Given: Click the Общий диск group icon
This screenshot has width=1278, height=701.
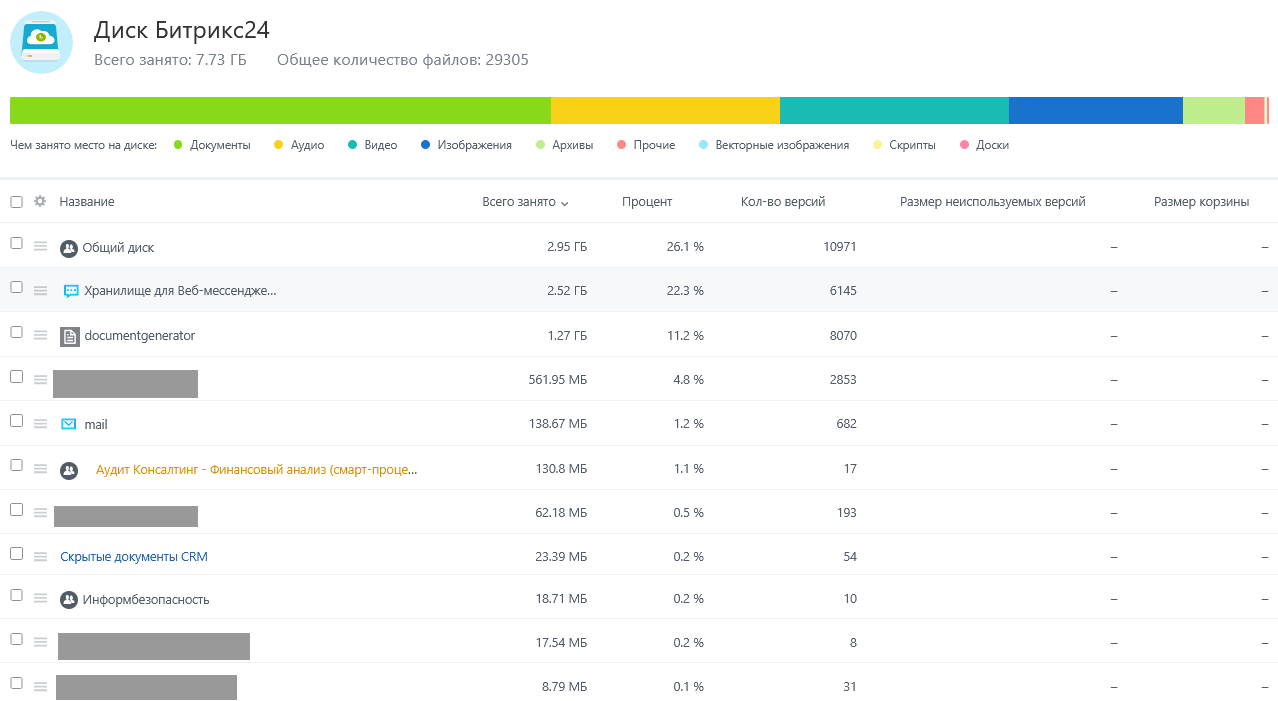Looking at the screenshot, I should pyautogui.click(x=69, y=248).
